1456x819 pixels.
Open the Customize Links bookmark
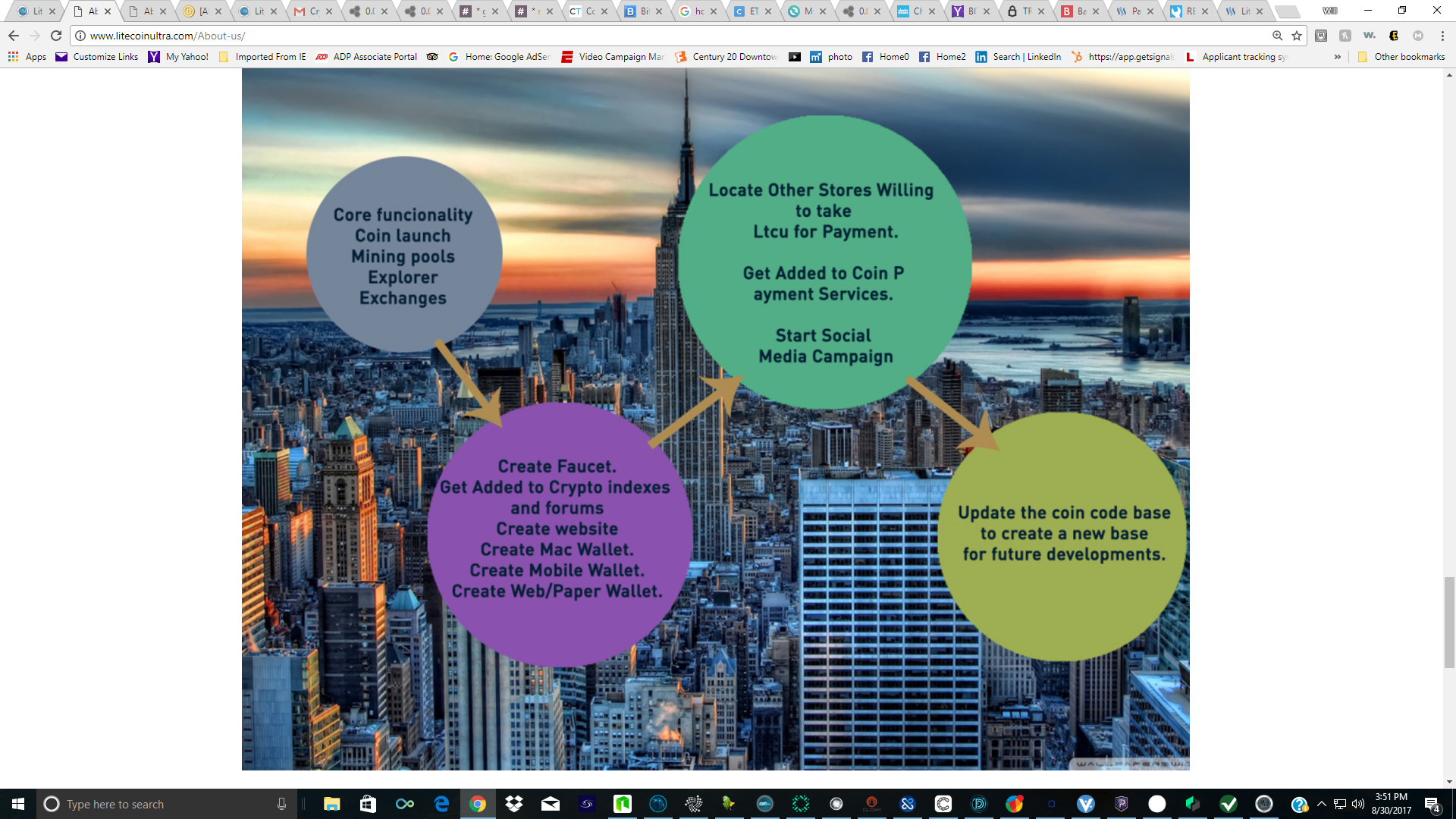click(x=97, y=57)
